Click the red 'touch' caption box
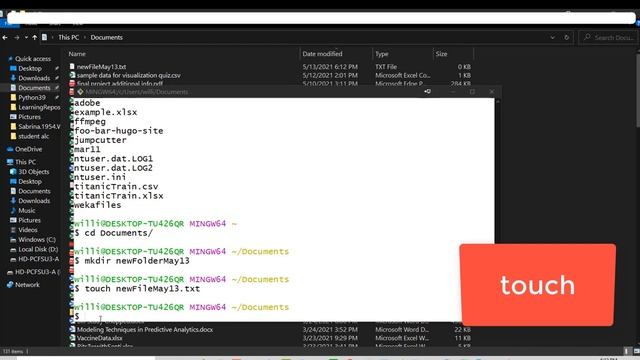 [x=538, y=284]
